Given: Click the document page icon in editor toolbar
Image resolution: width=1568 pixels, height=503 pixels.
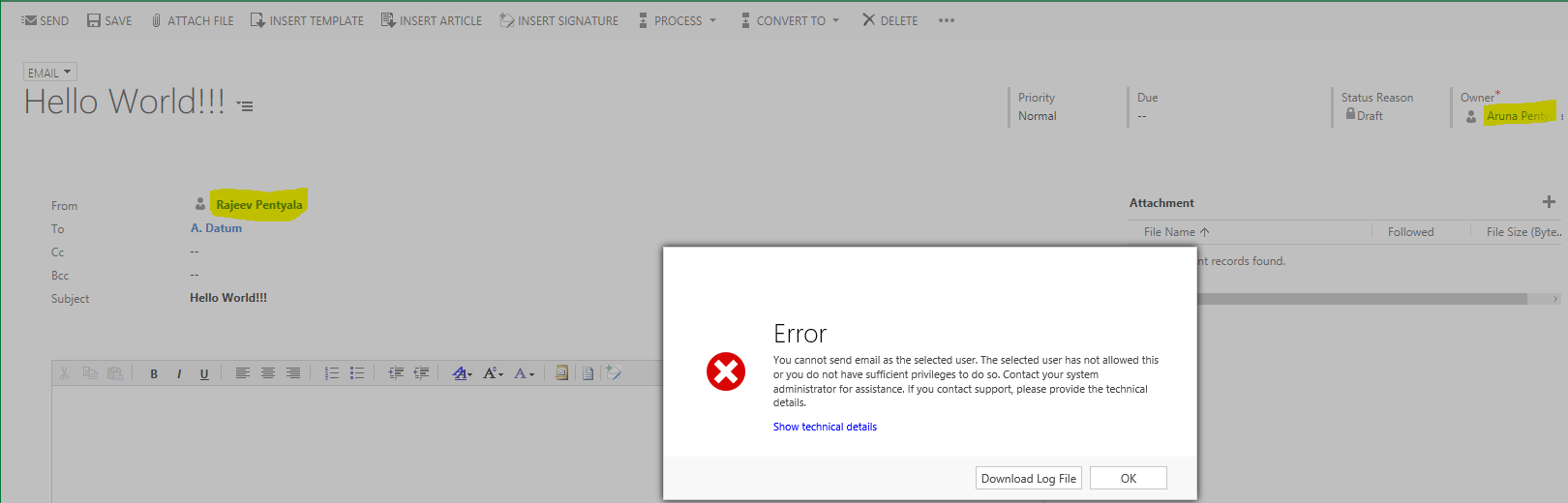Looking at the screenshot, I should click(x=588, y=373).
